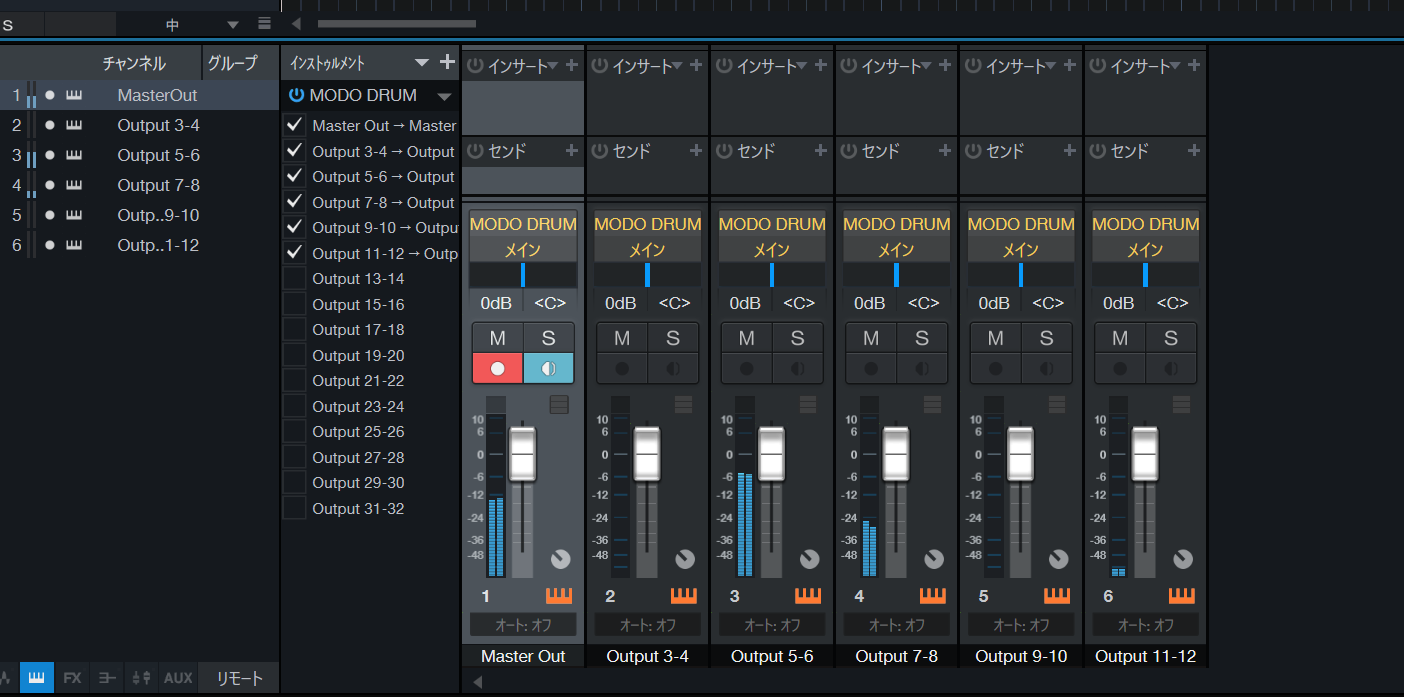Add a send to the Output 7-8 channel
1404x697 pixels.
point(945,151)
